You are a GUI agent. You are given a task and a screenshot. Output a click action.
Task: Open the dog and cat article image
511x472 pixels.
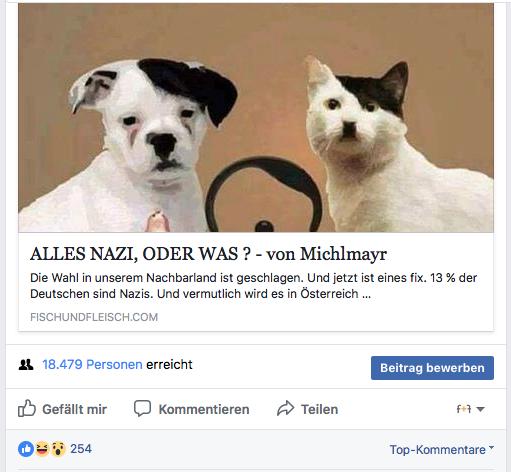pos(256,118)
